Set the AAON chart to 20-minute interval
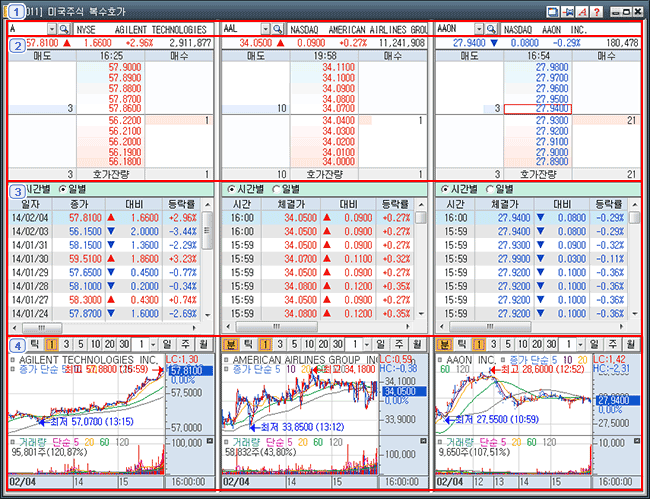 point(537,344)
